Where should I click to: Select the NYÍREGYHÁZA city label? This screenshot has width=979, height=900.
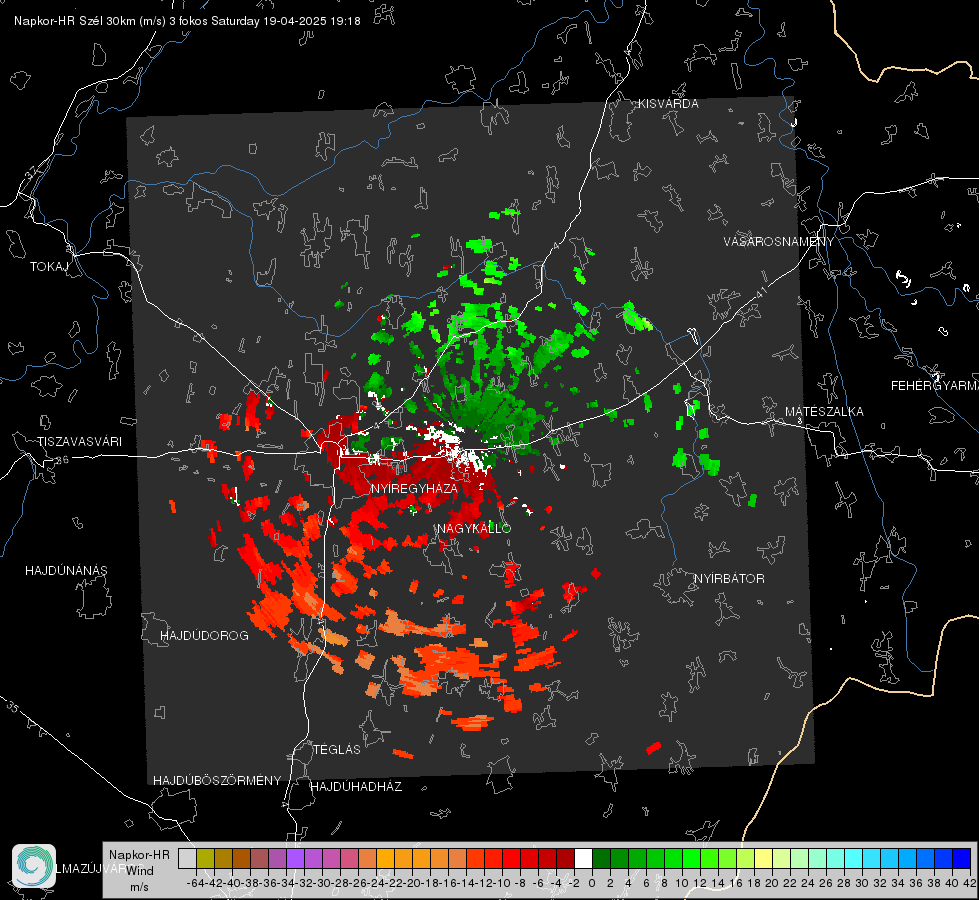pyautogui.click(x=414, y=488)
